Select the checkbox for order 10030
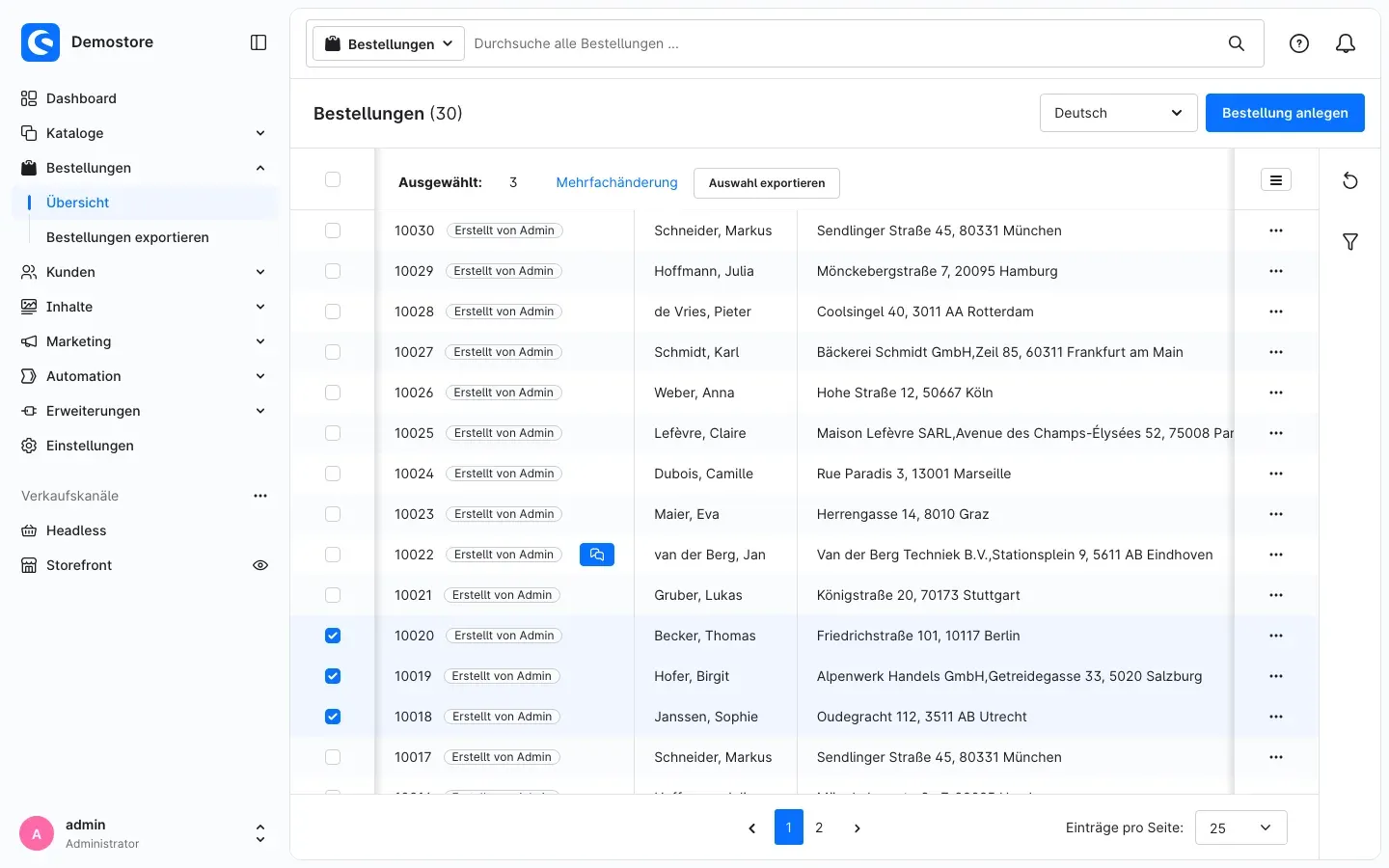The image size is (1389, 868). coord(333,231)
